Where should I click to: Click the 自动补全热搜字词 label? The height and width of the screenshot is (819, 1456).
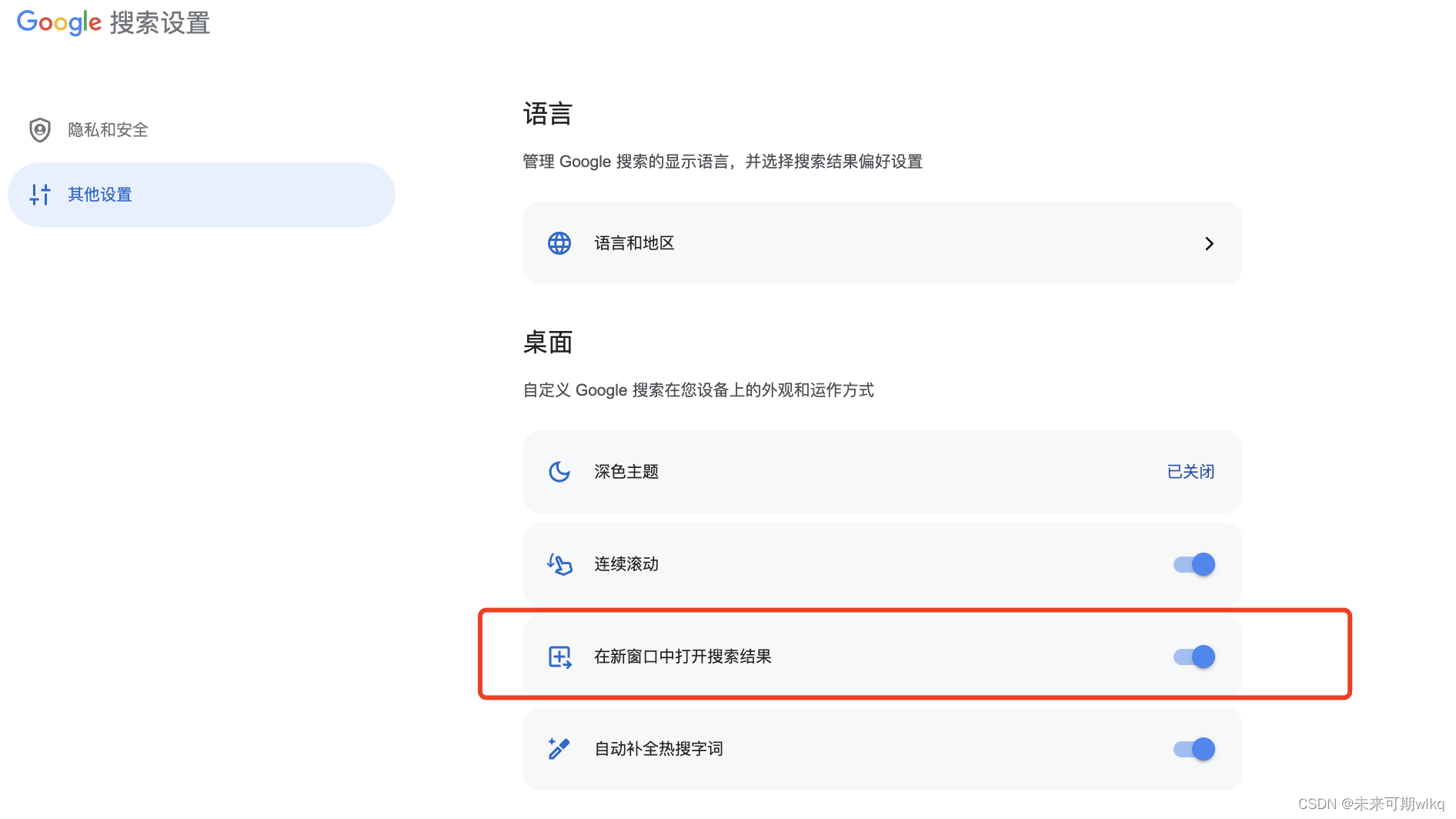(x=659, y=749)
